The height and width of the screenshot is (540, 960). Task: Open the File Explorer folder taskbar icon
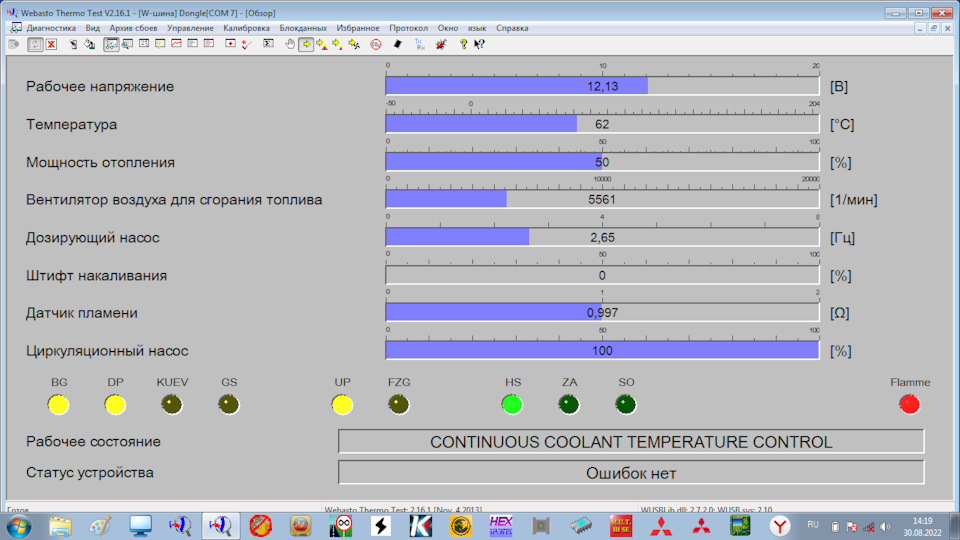click(x=60, y=527)
